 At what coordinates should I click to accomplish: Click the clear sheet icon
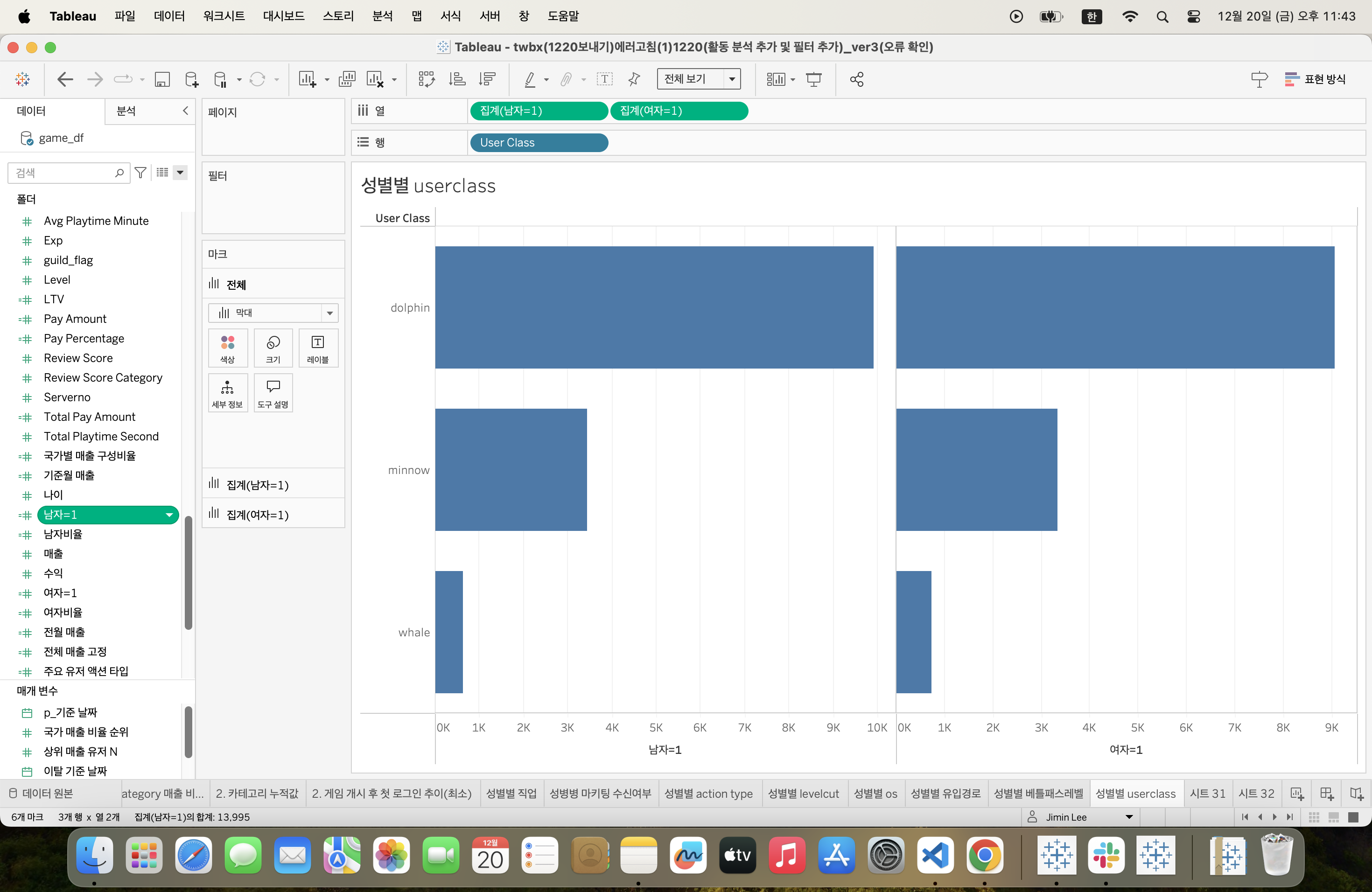coord(375,79)
